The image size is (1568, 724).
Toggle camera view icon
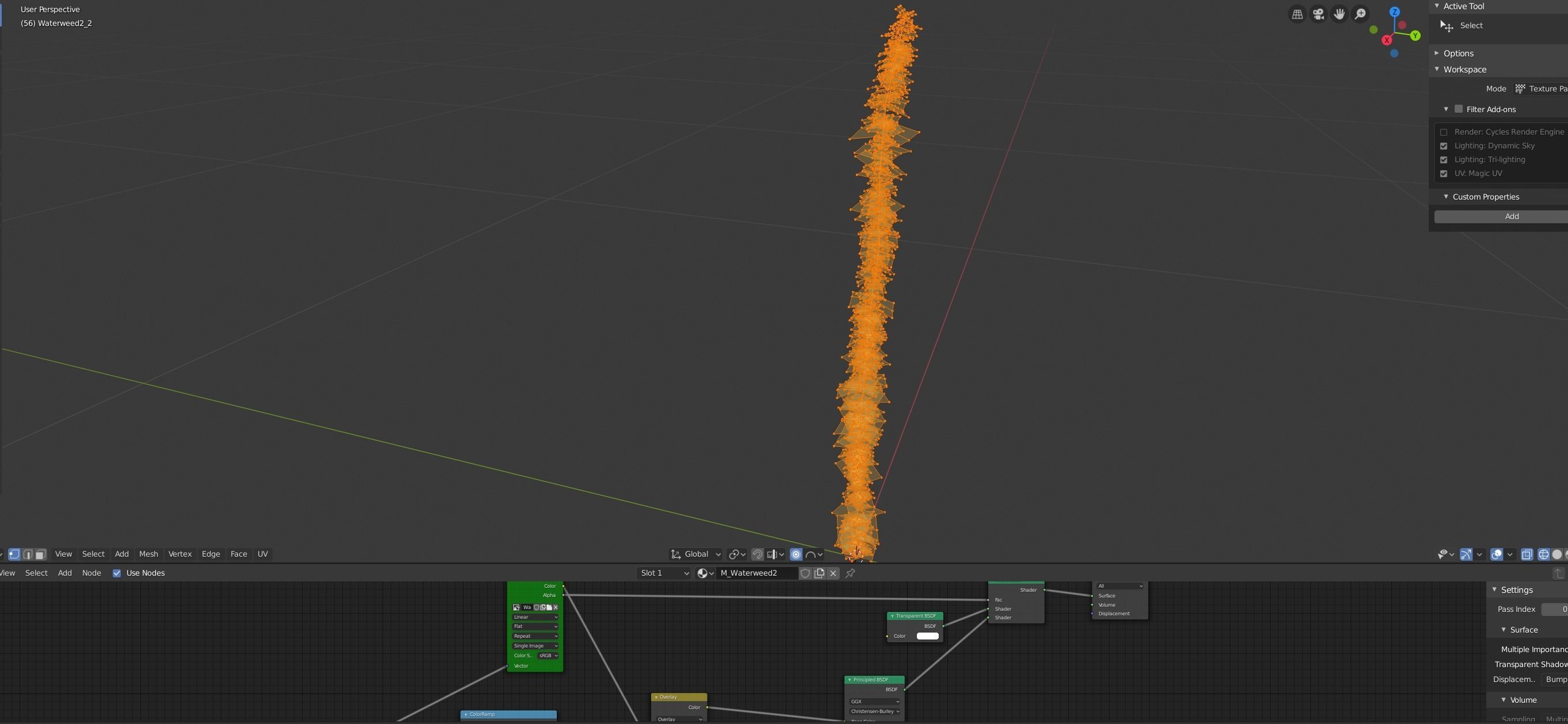(x=1318, y=14)
